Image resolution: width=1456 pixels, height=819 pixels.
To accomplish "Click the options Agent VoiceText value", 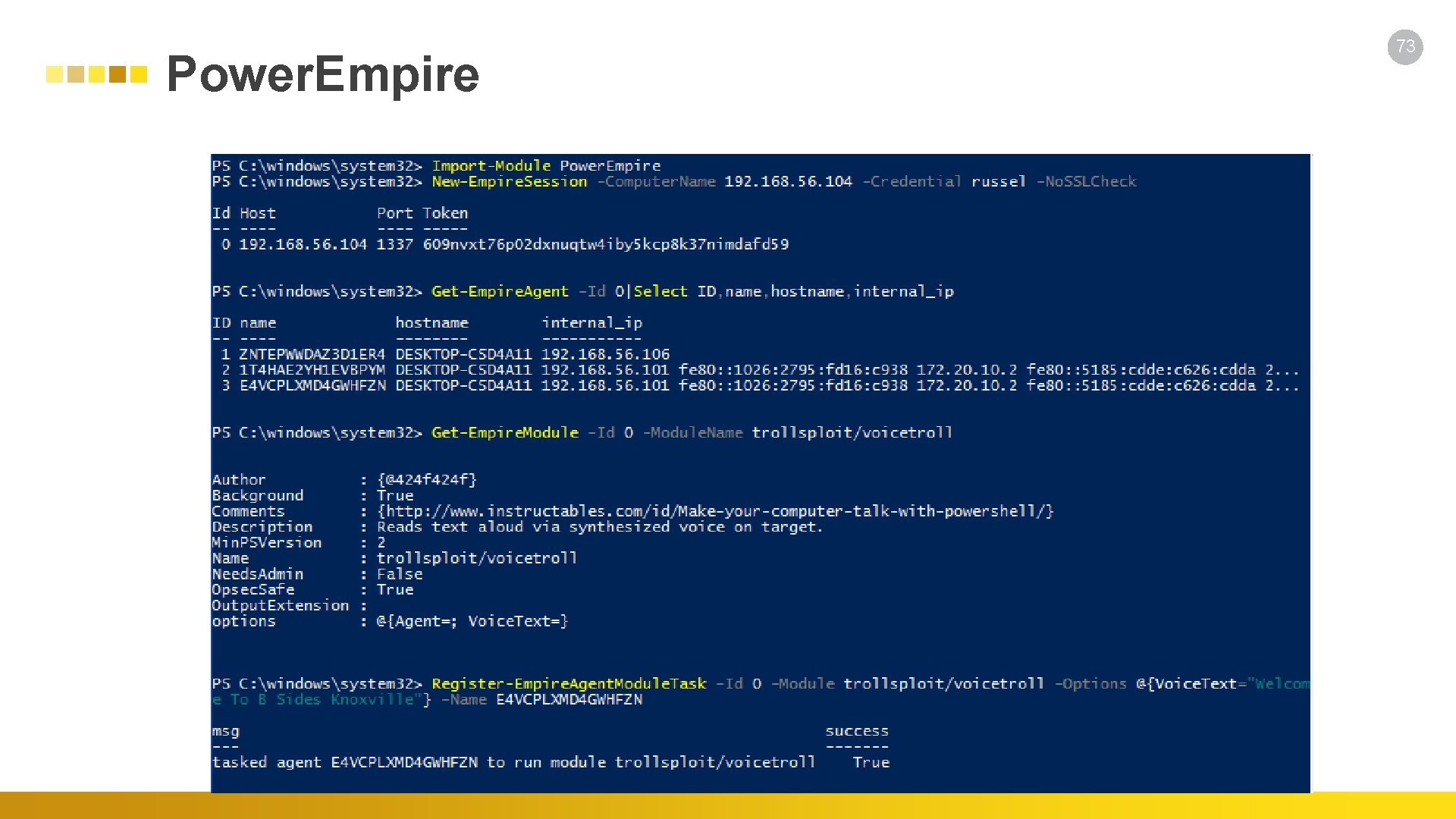I will [x=472, y=621].
